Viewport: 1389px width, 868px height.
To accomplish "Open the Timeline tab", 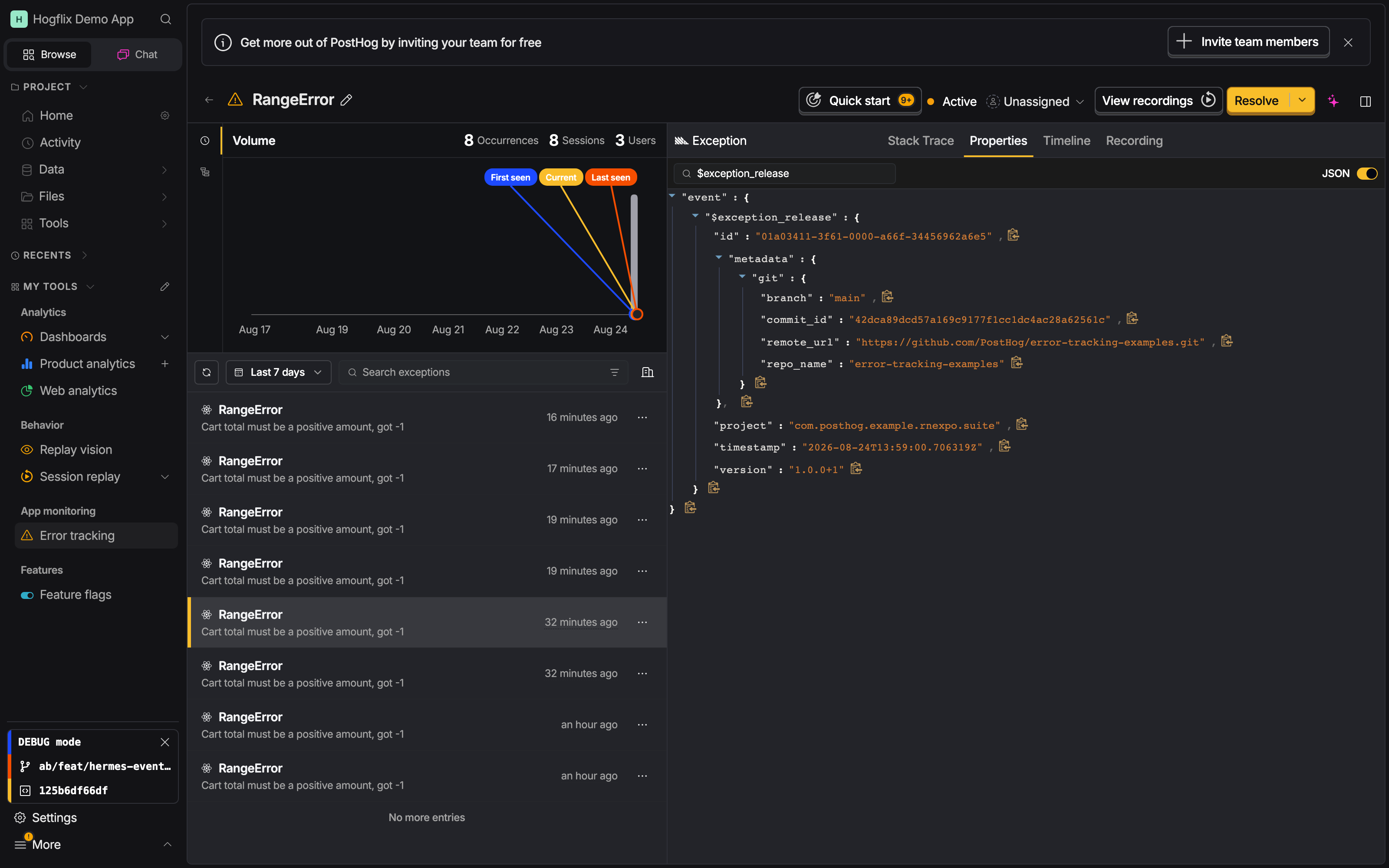I will [x=1066, y=141].
